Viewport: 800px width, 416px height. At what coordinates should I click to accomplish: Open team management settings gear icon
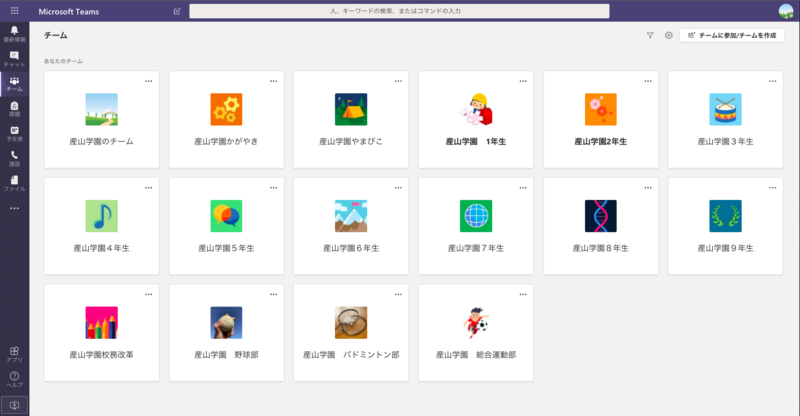669,35
